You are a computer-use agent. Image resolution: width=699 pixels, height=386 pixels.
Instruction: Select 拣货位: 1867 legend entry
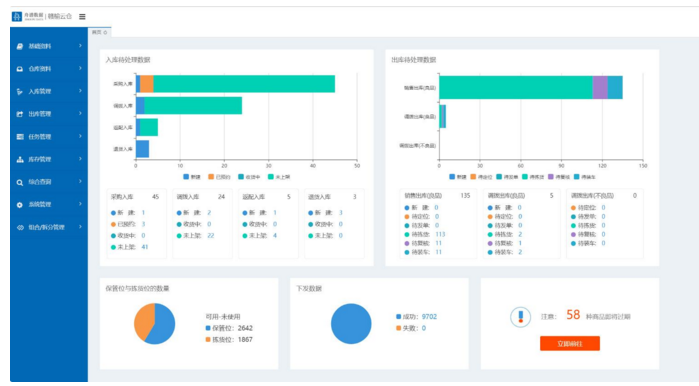tap(229, 340)
